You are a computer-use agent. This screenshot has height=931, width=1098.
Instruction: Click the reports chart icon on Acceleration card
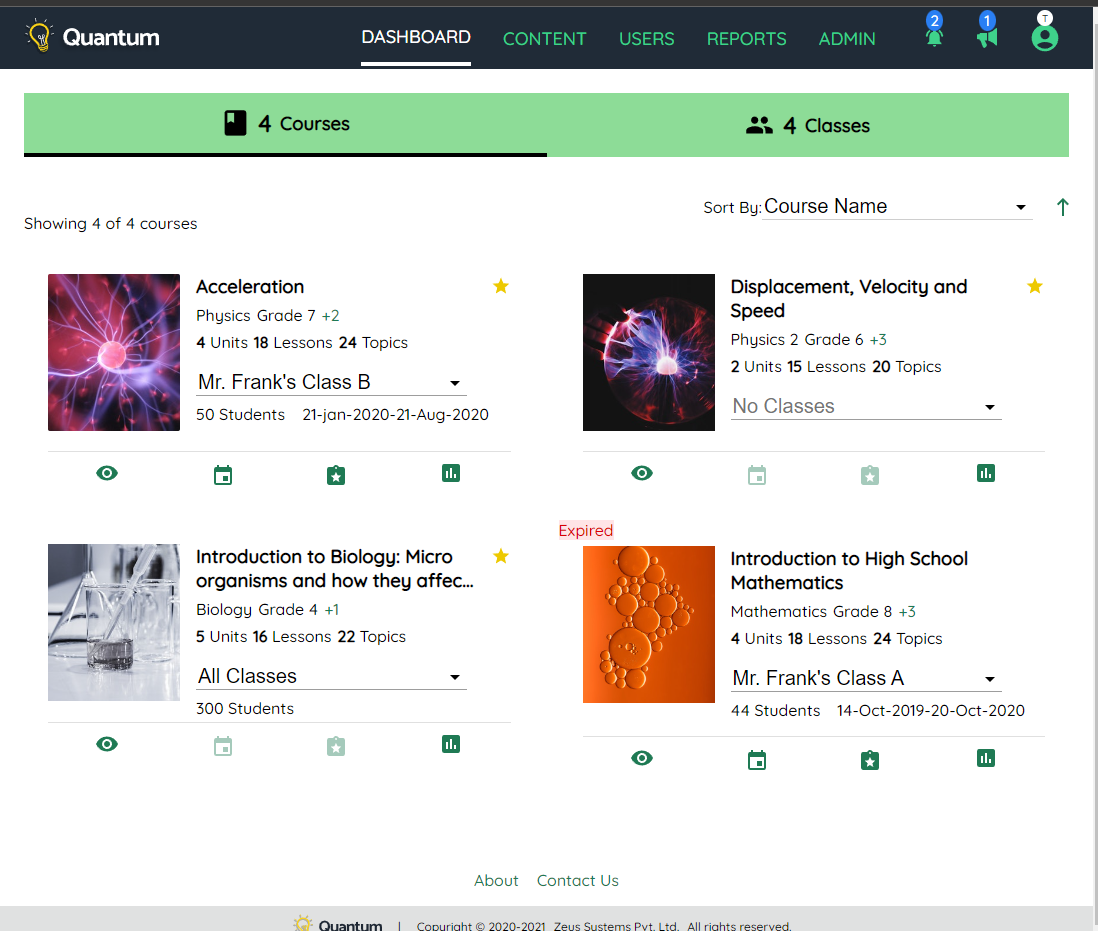(450, 474)
